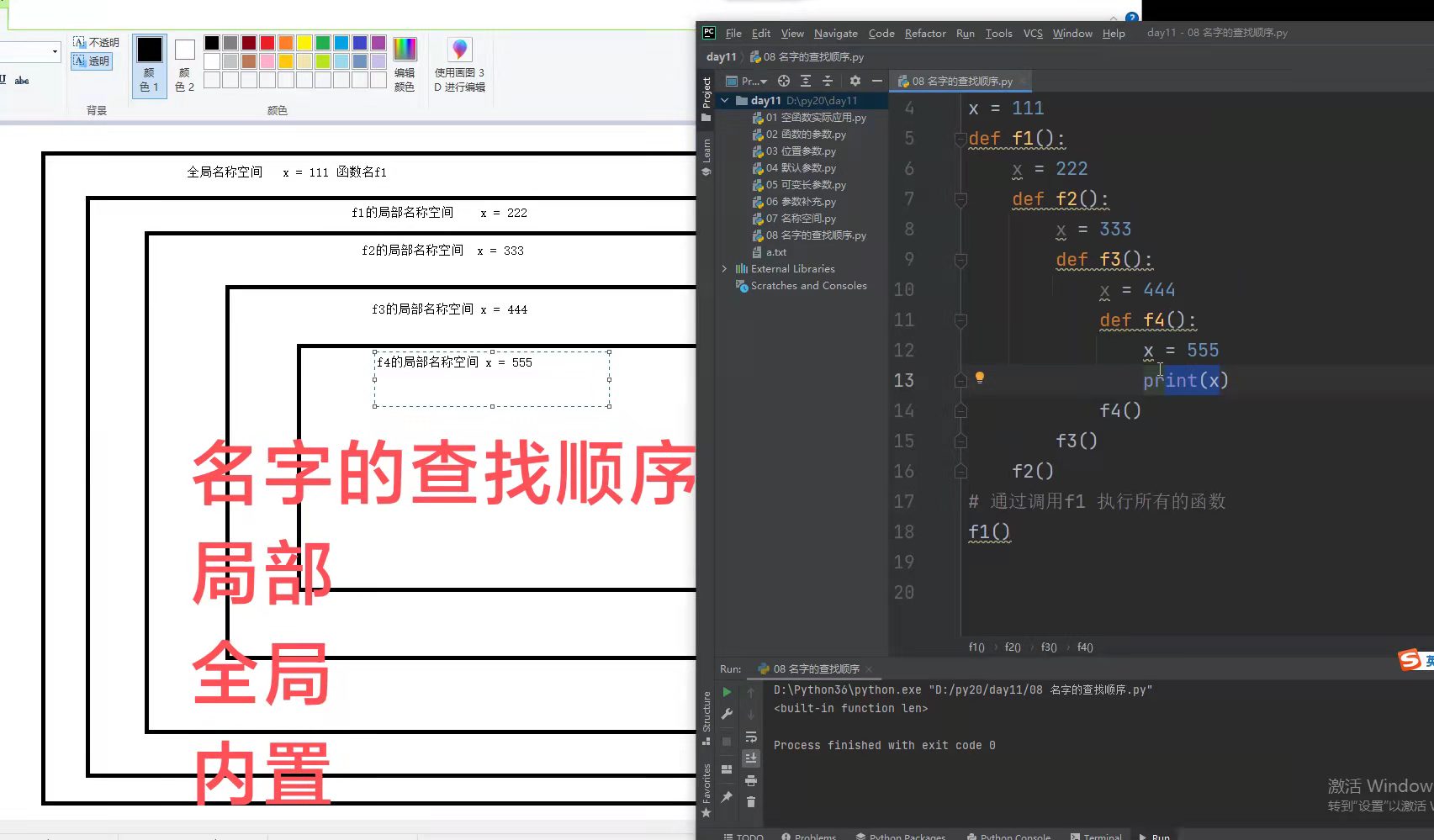Click Edit with Paint 3D button

tap(459, 64)
